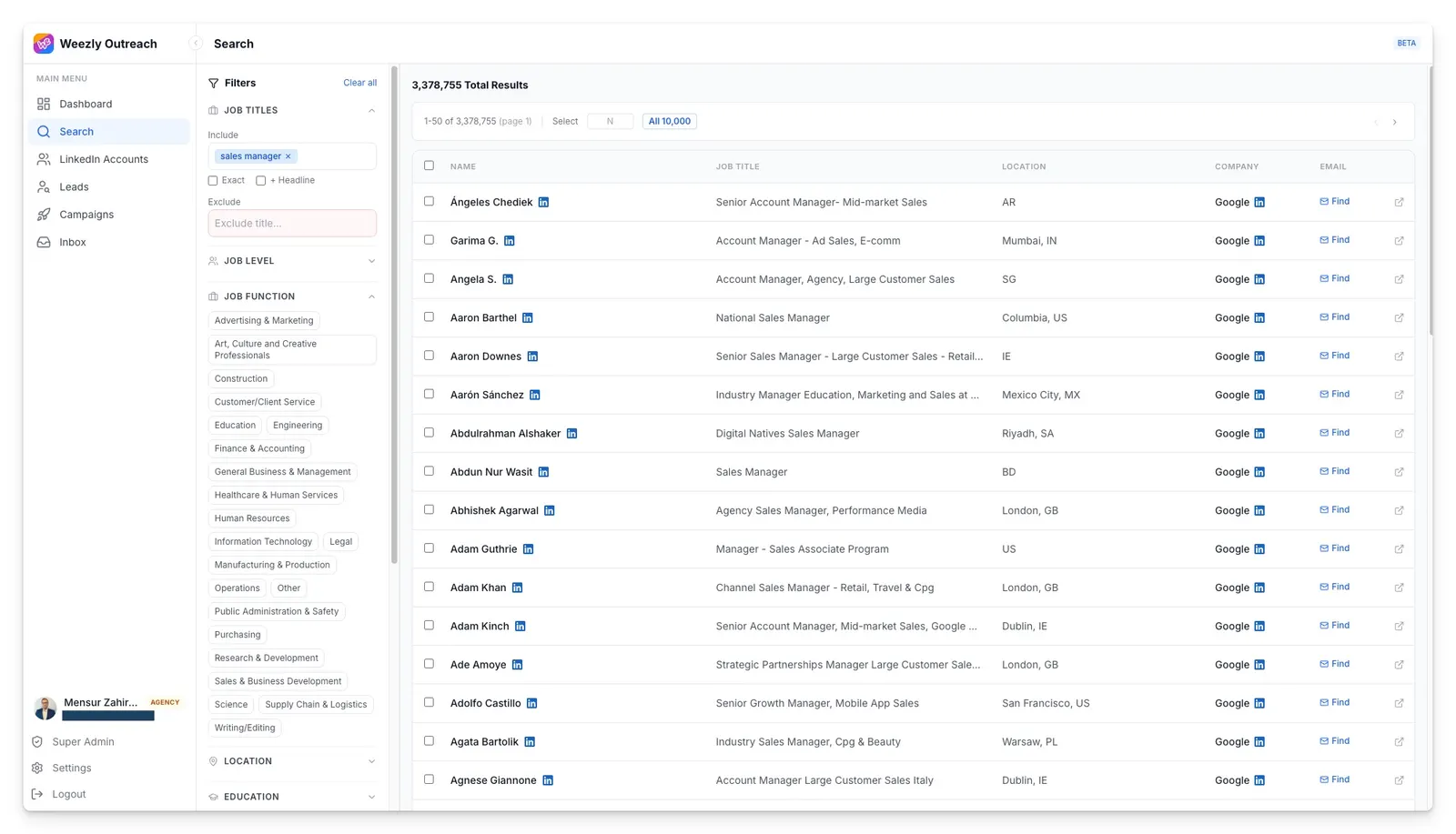Click the Select N number input
1456x834 pixels.
coord(610,121)
